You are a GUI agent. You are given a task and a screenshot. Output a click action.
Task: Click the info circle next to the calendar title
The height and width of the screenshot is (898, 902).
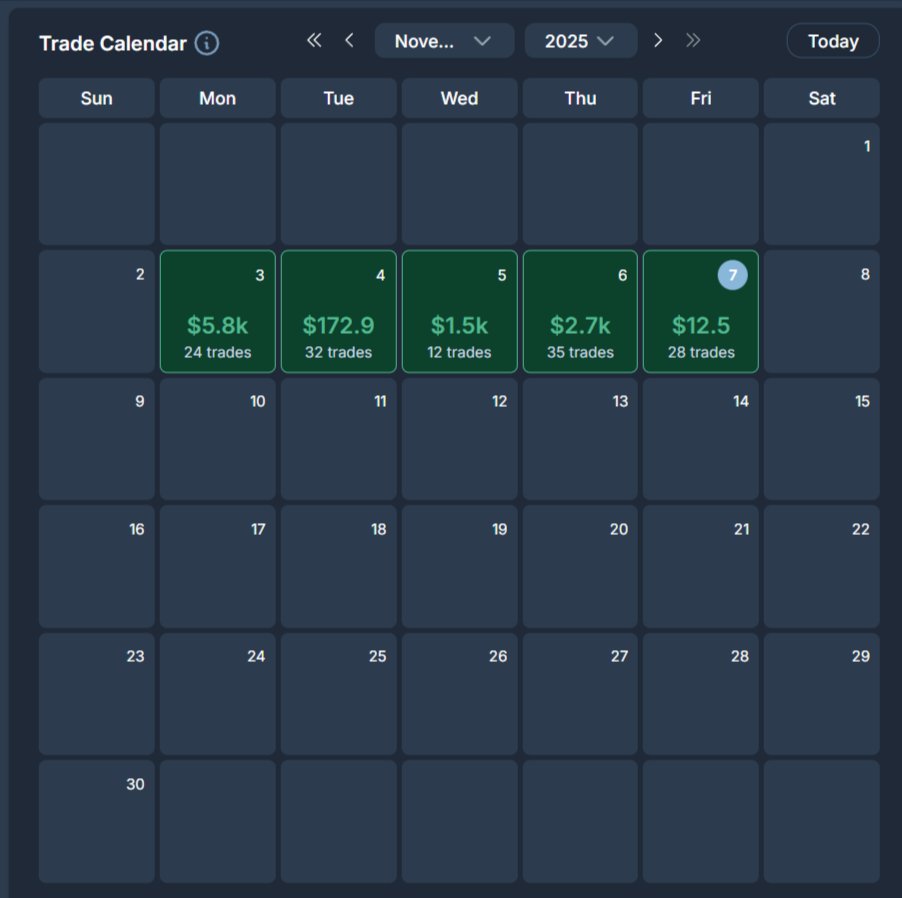[207, 42]
